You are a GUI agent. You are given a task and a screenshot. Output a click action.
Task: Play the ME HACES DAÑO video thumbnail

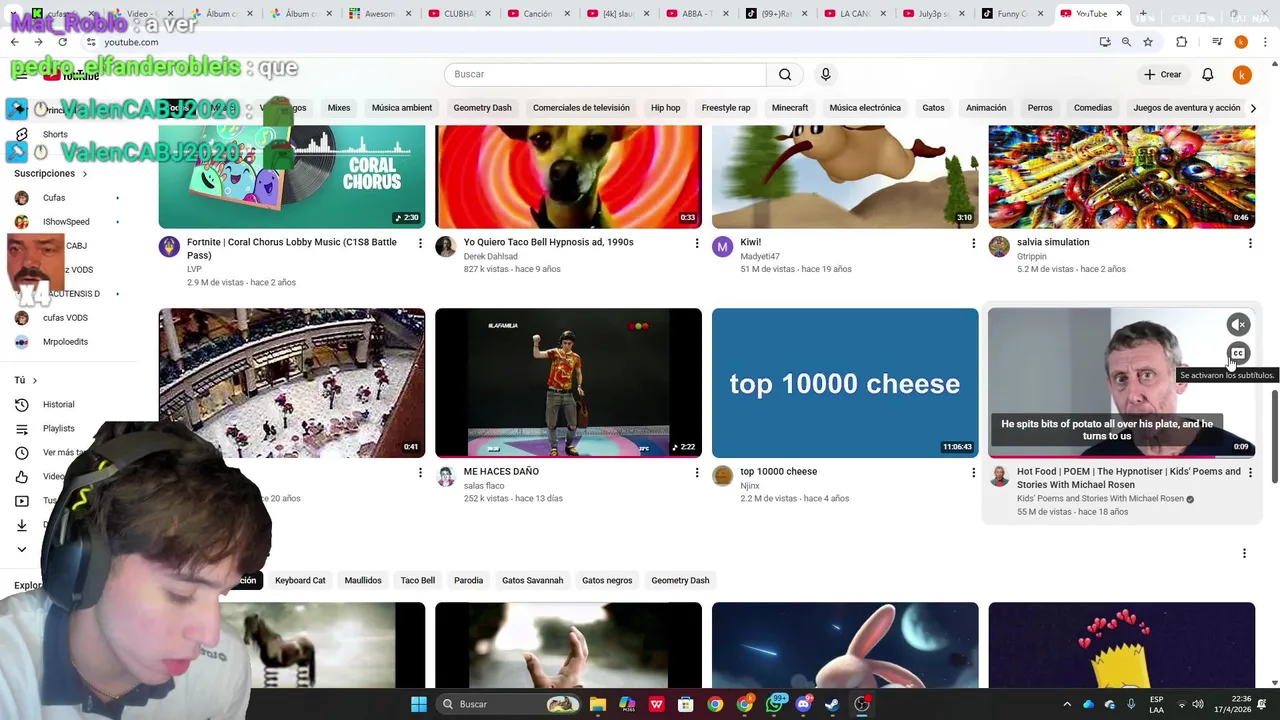pos(568,383)
